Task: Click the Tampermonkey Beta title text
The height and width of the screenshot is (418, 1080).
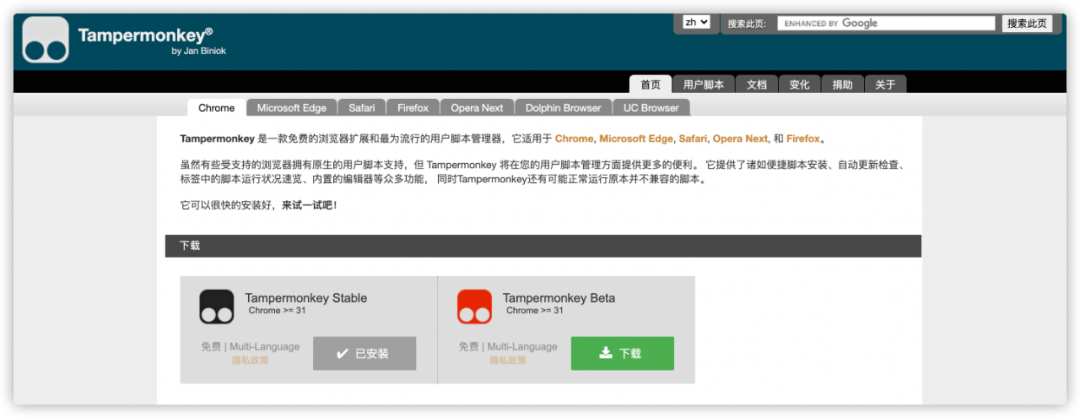Action: pos(559,298)
